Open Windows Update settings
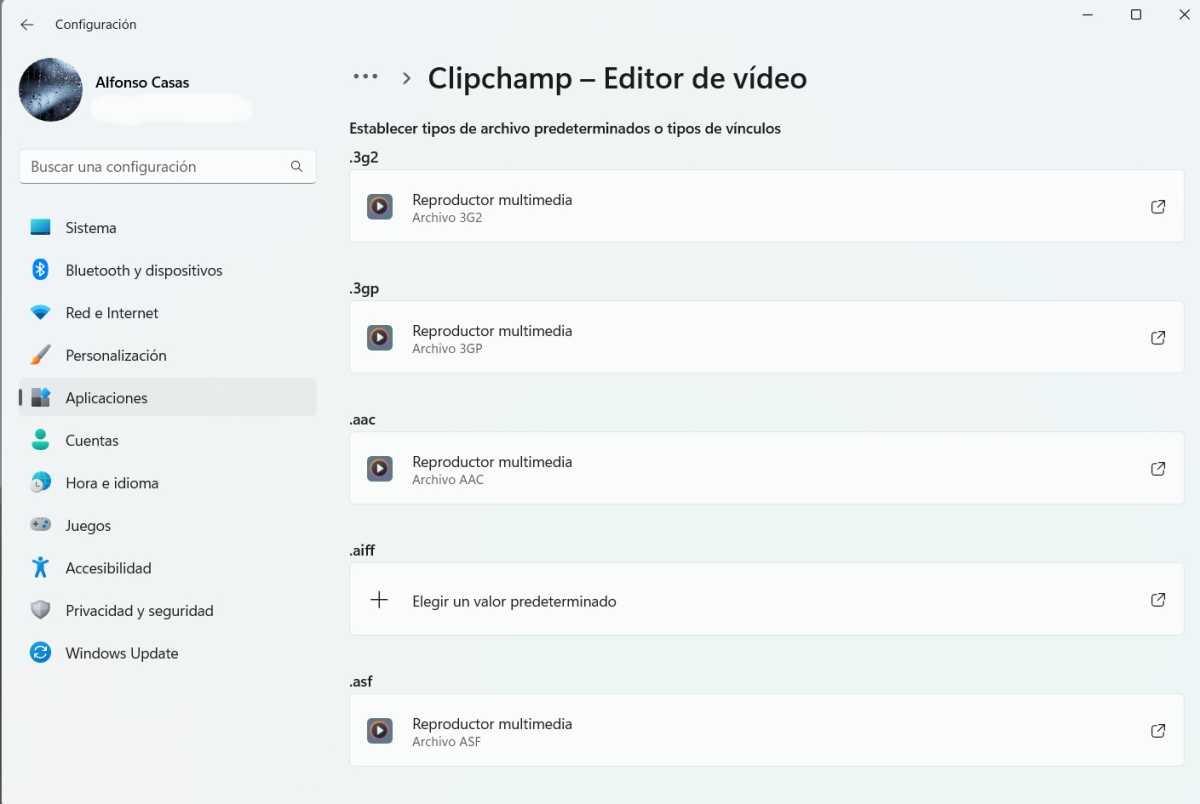 point(168,653)
